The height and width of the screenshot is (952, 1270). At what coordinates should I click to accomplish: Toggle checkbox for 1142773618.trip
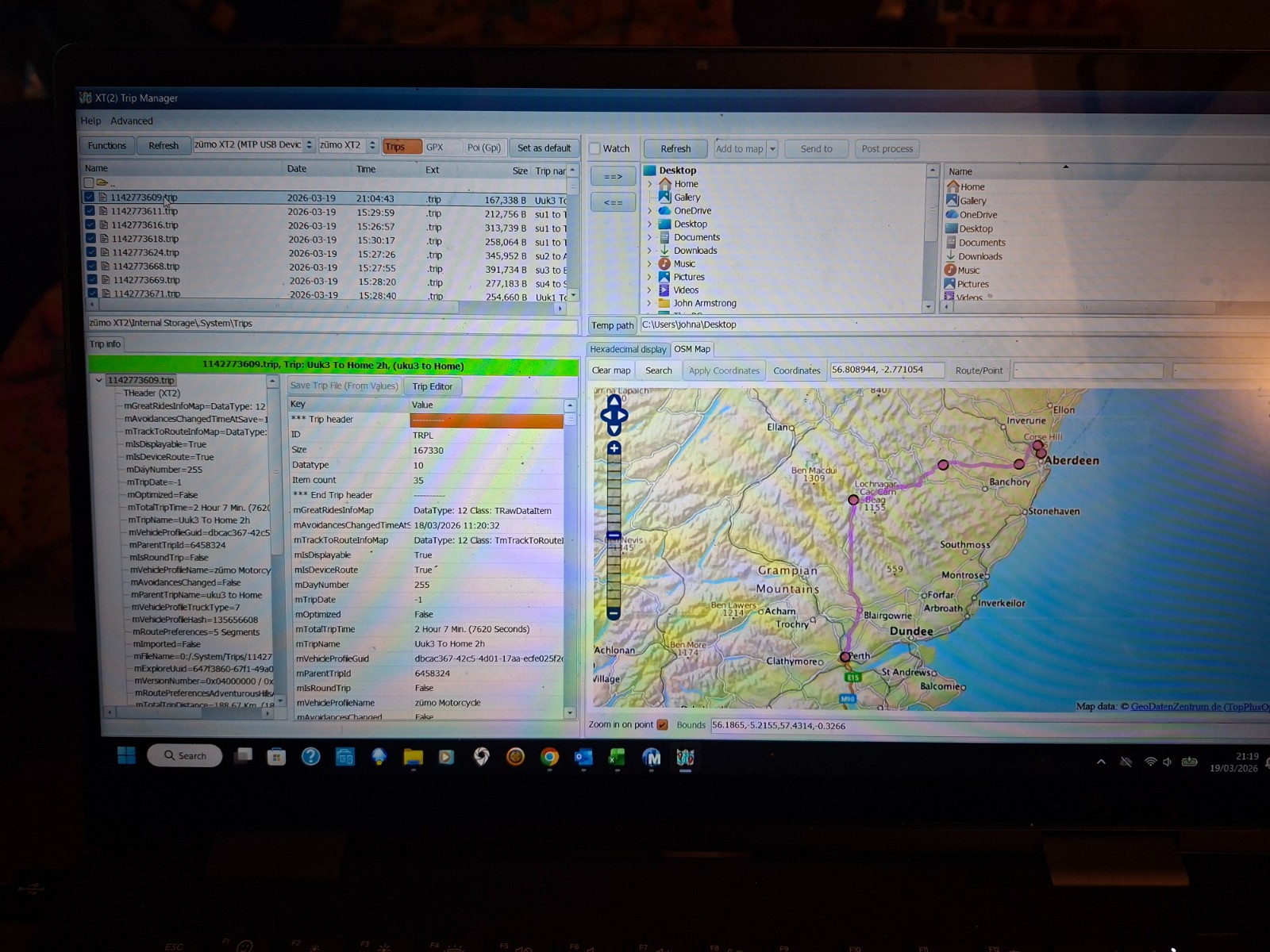[x=90, y=238]
